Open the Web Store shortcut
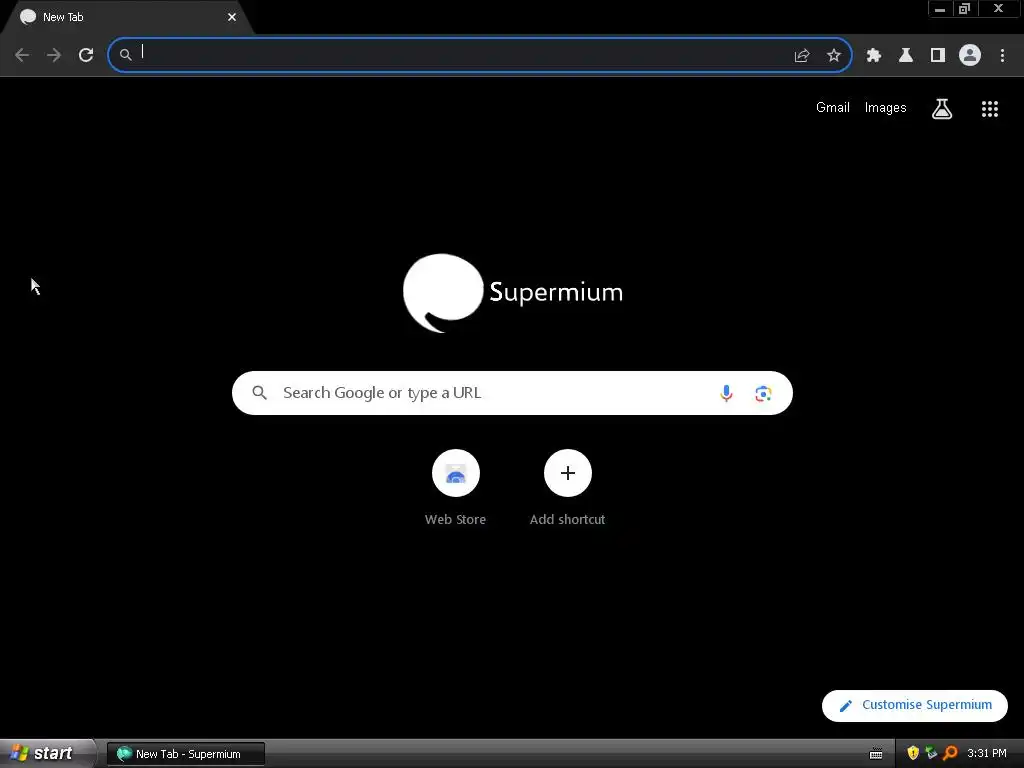 (456, 488)
